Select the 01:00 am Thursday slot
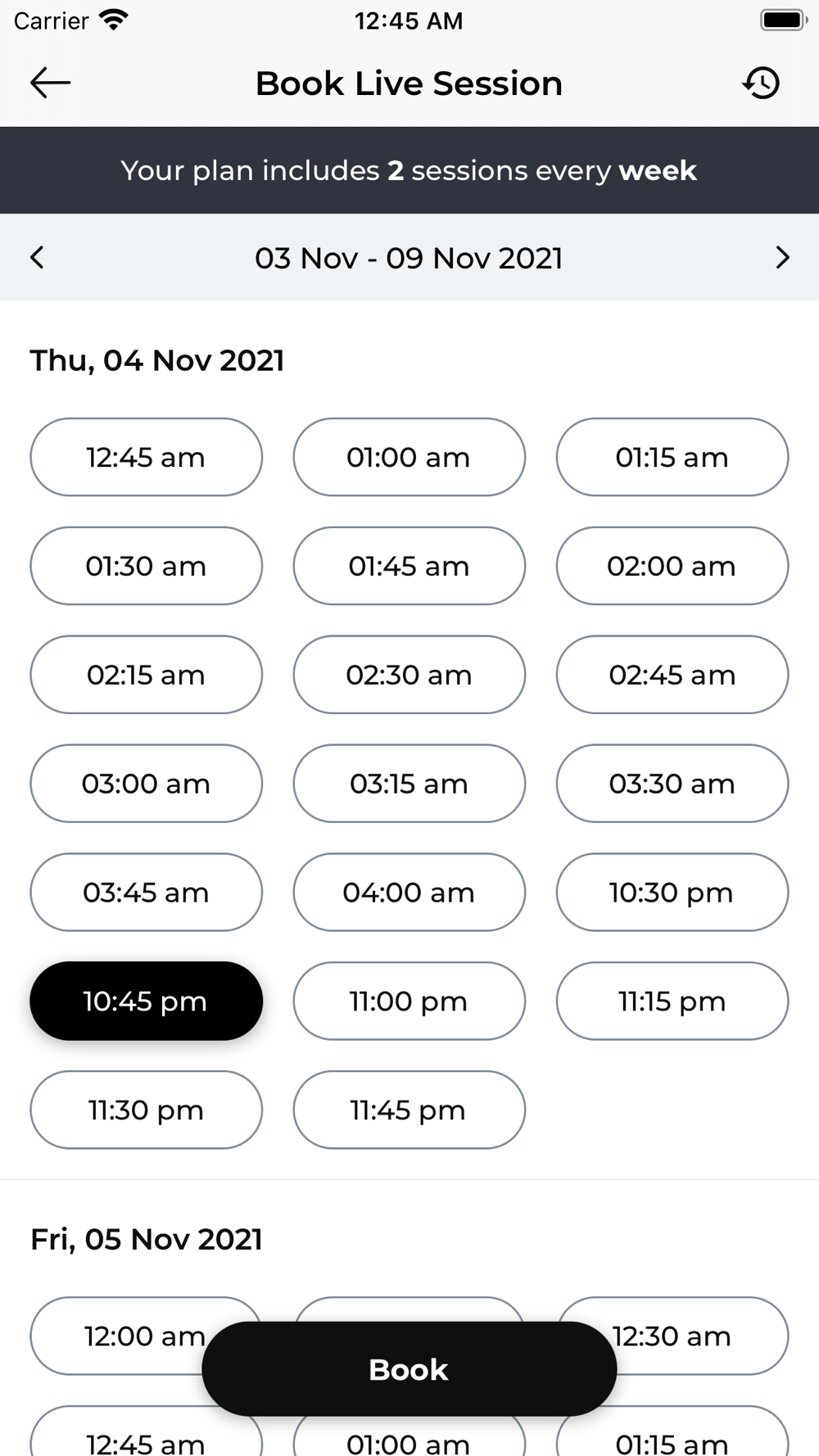 click(x=409, y=457)
